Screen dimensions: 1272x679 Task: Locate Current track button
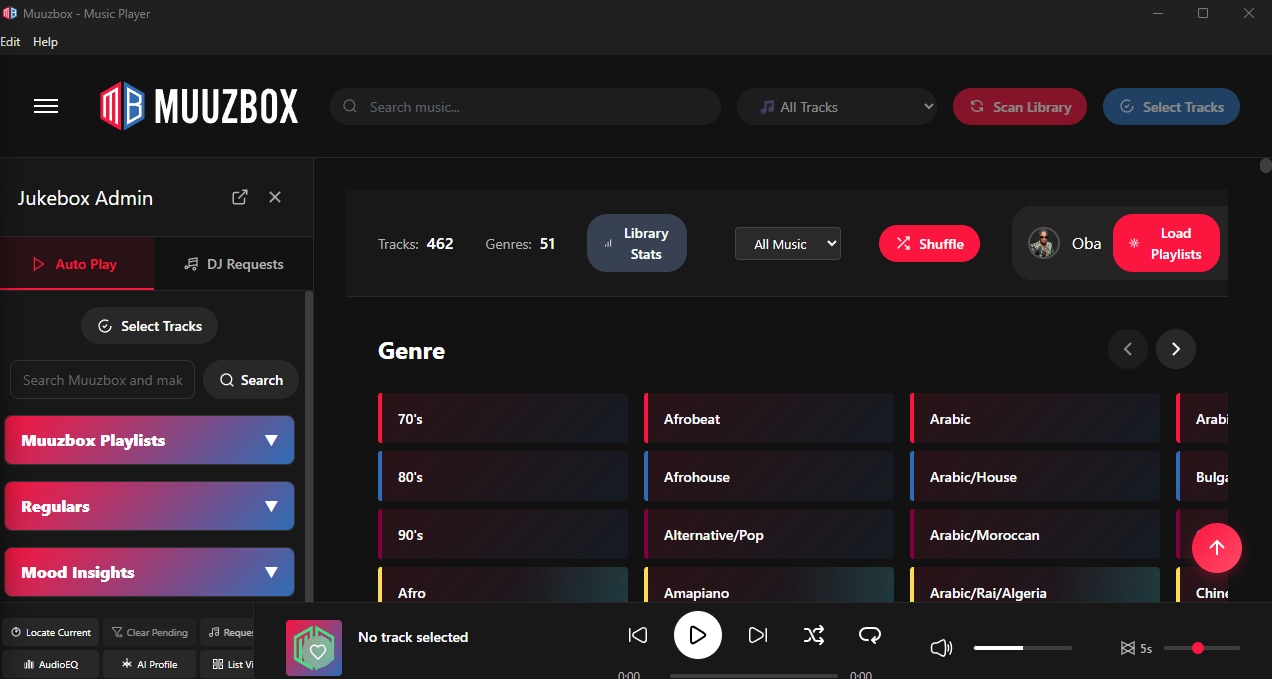coord(50,632)
